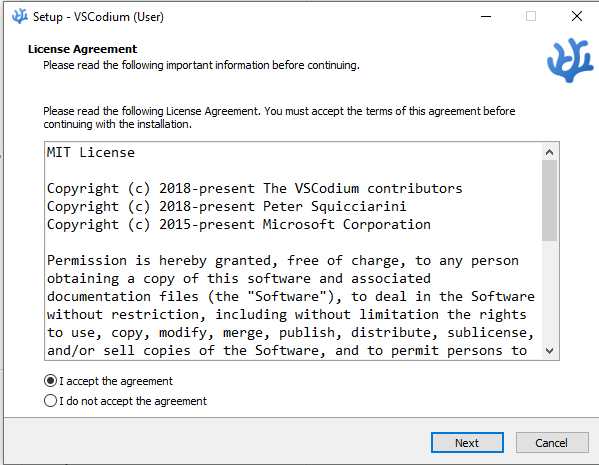The image size is (599, 465).
Task: Close the VSCodium setup window
Action: click(576, 16)
